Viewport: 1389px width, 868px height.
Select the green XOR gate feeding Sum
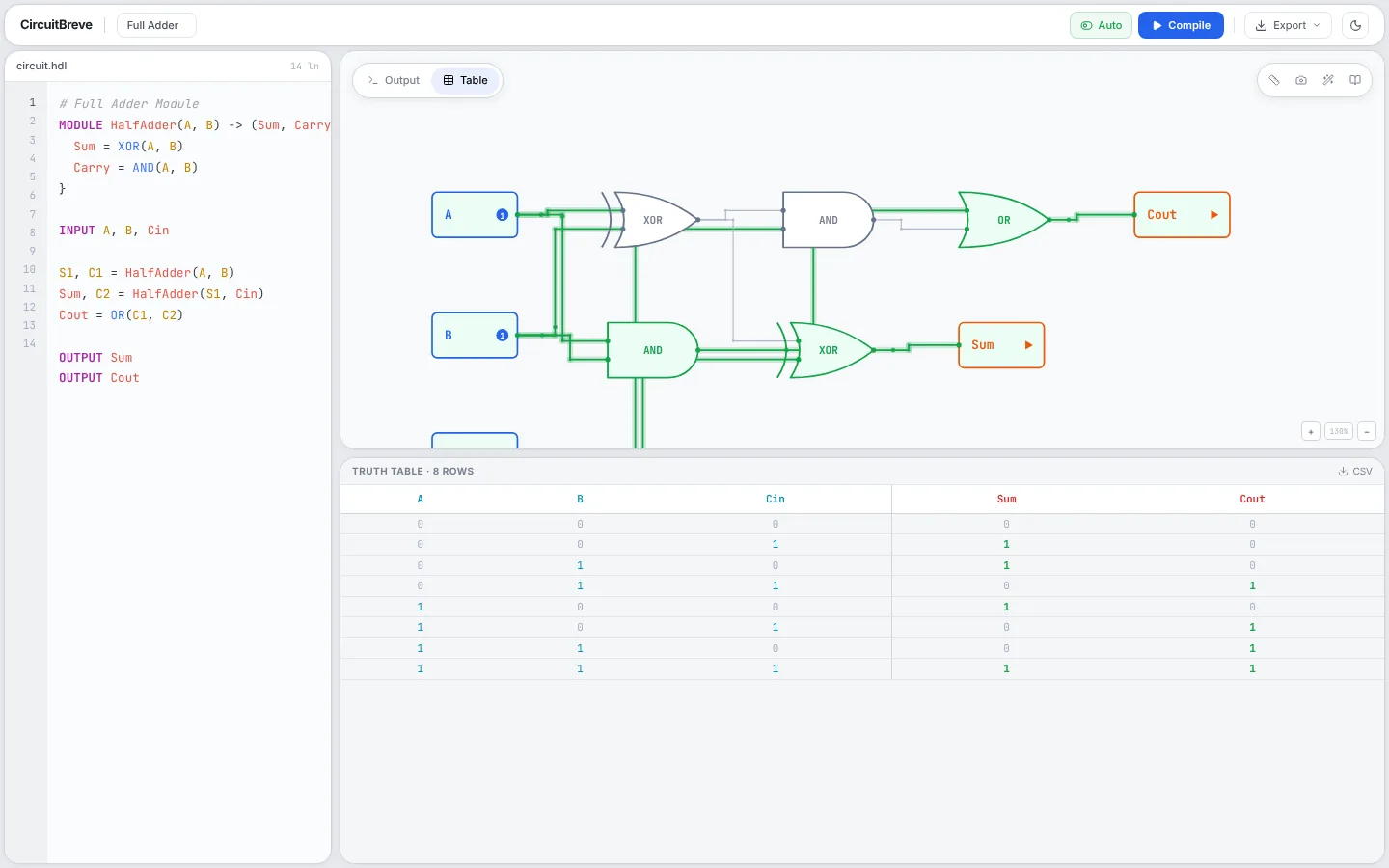828,350
